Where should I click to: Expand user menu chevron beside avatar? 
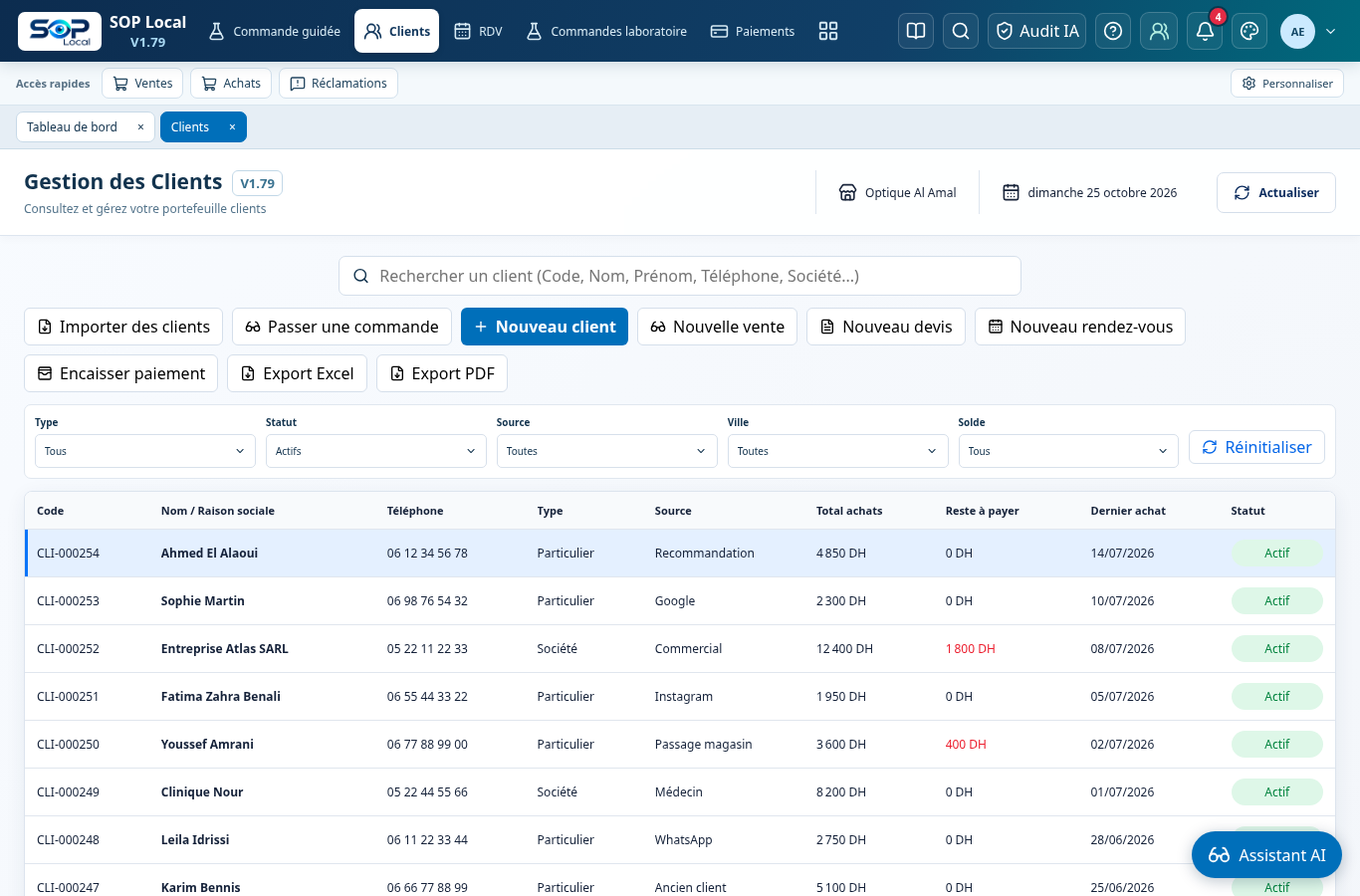[1331, 32]
